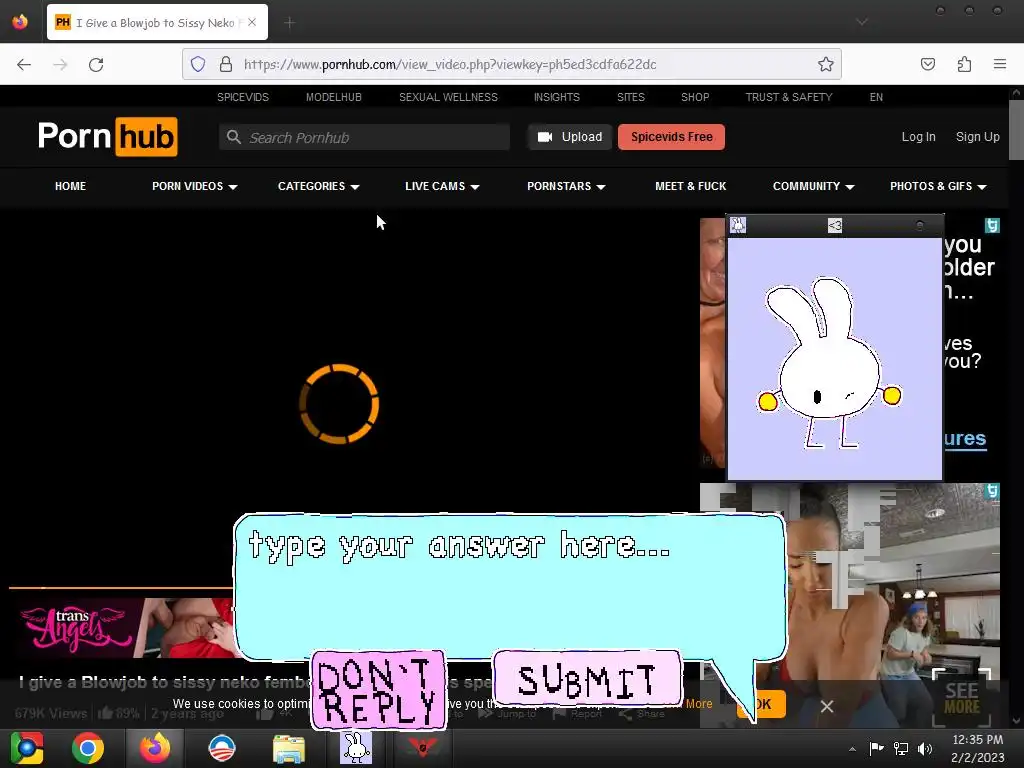The height and width of the screenshot is (768, 1024).
Task: Click the browser URL address bar
Action: click(511, 64)
